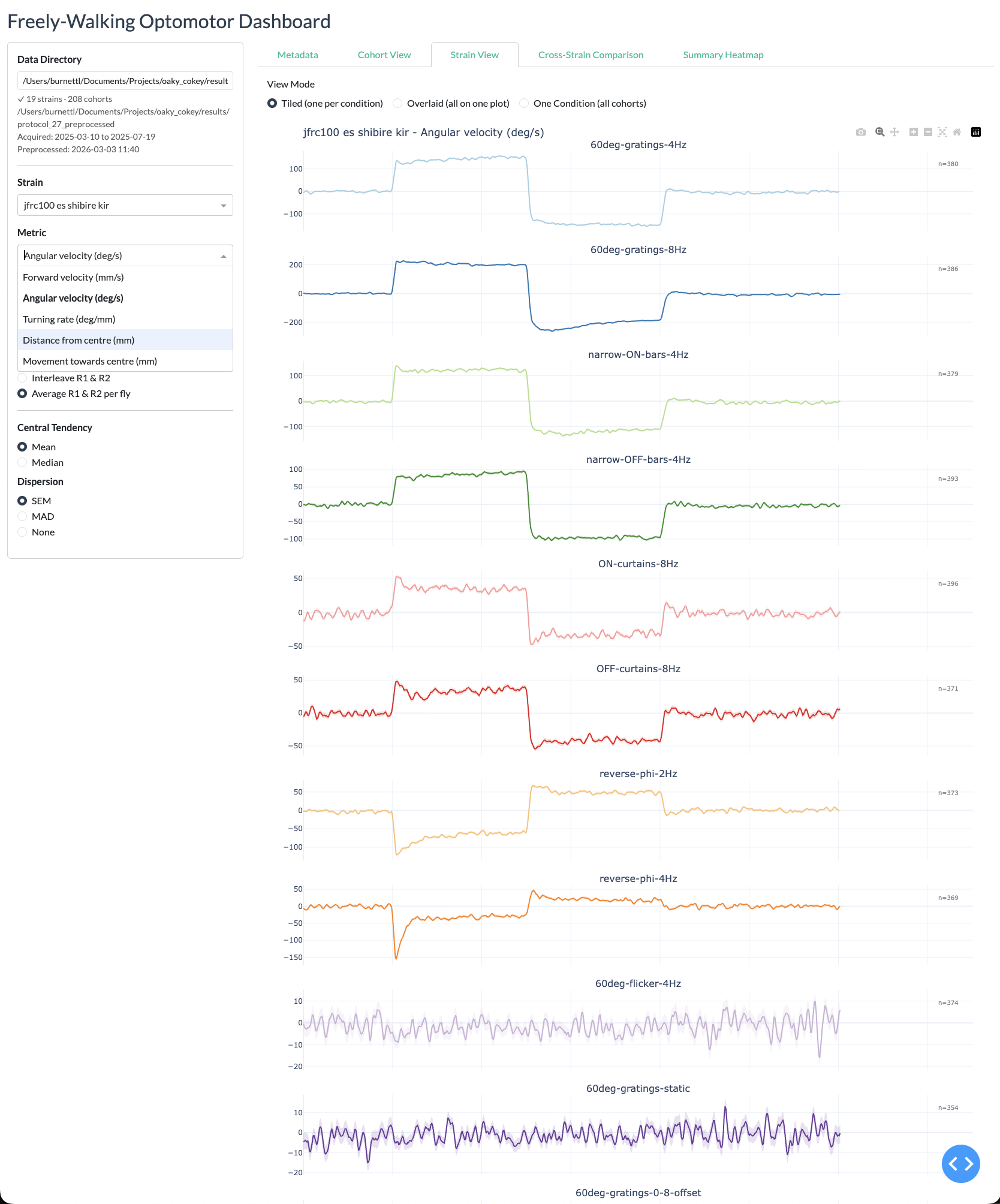
Task: Open the Plotly logo link
Action: 976,132
